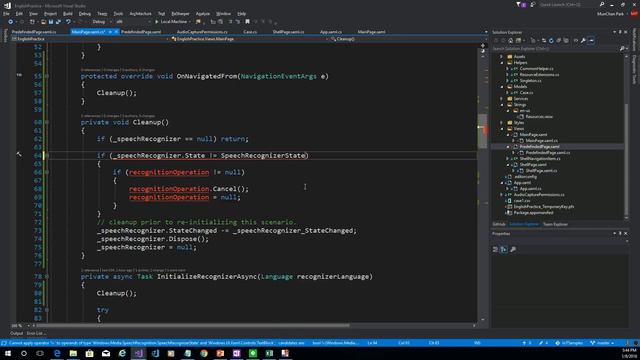Open the Window menu
This screenshot has height=360, width=640.
223,13
